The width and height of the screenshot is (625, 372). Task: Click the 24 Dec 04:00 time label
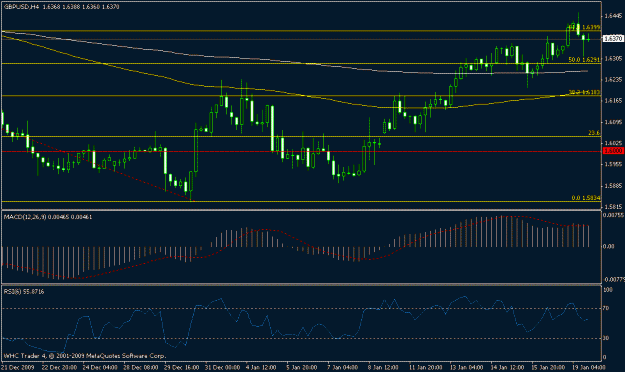[x=100, y=367]
